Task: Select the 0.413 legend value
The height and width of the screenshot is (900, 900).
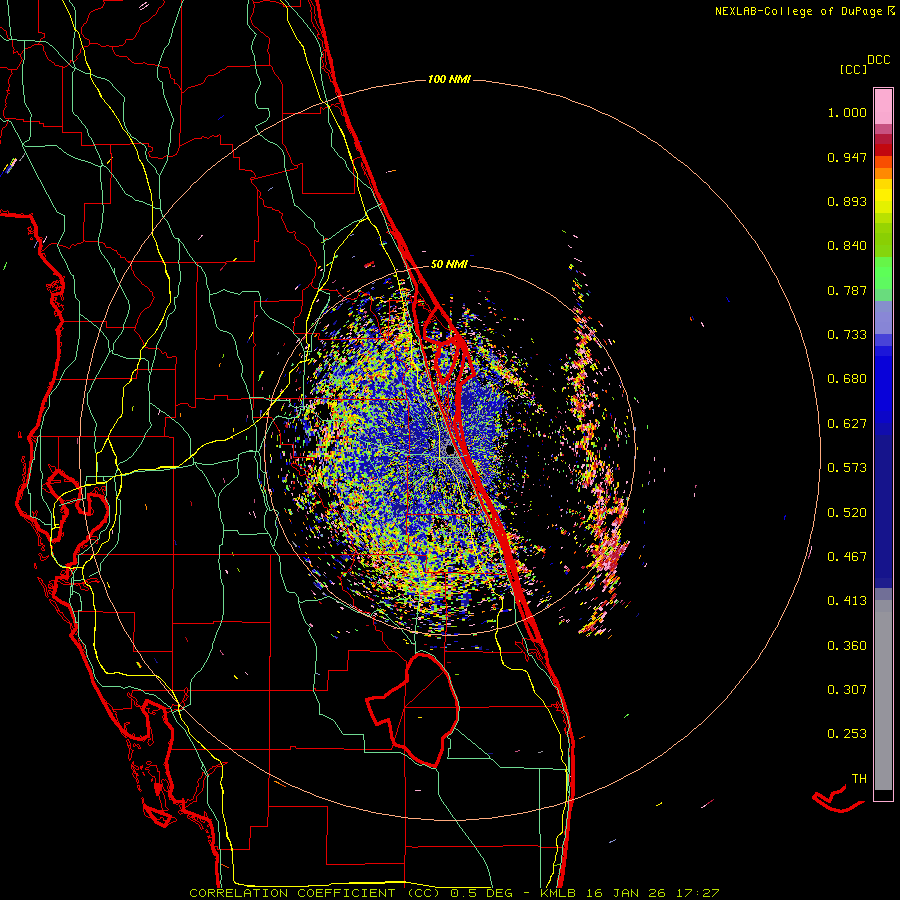Action: [x=847, y=601]
